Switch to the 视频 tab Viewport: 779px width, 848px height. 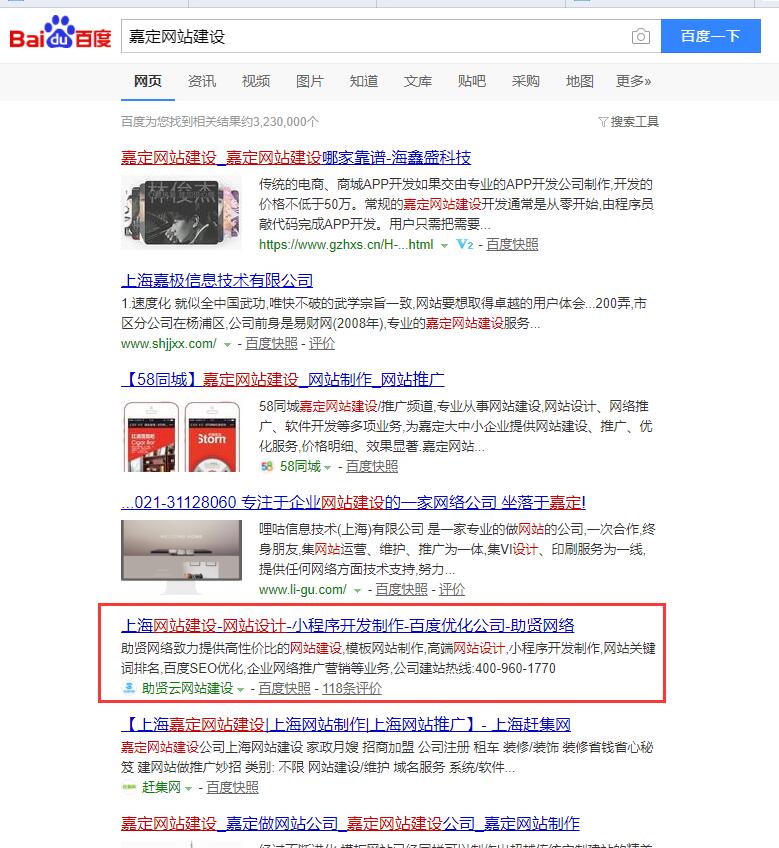pyautogui.click(x=256, y=81)
